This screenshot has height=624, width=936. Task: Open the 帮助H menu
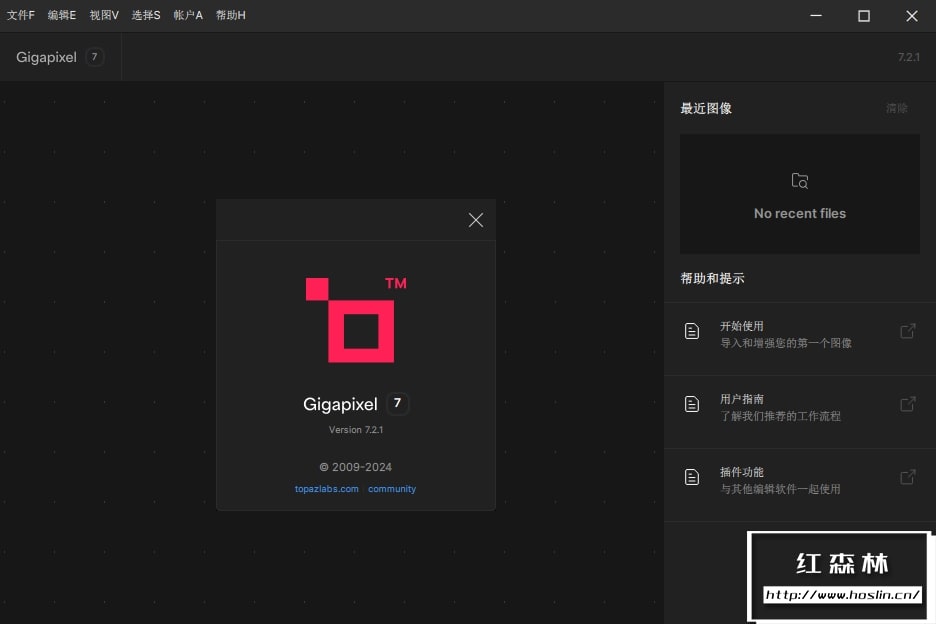(230, 16)
